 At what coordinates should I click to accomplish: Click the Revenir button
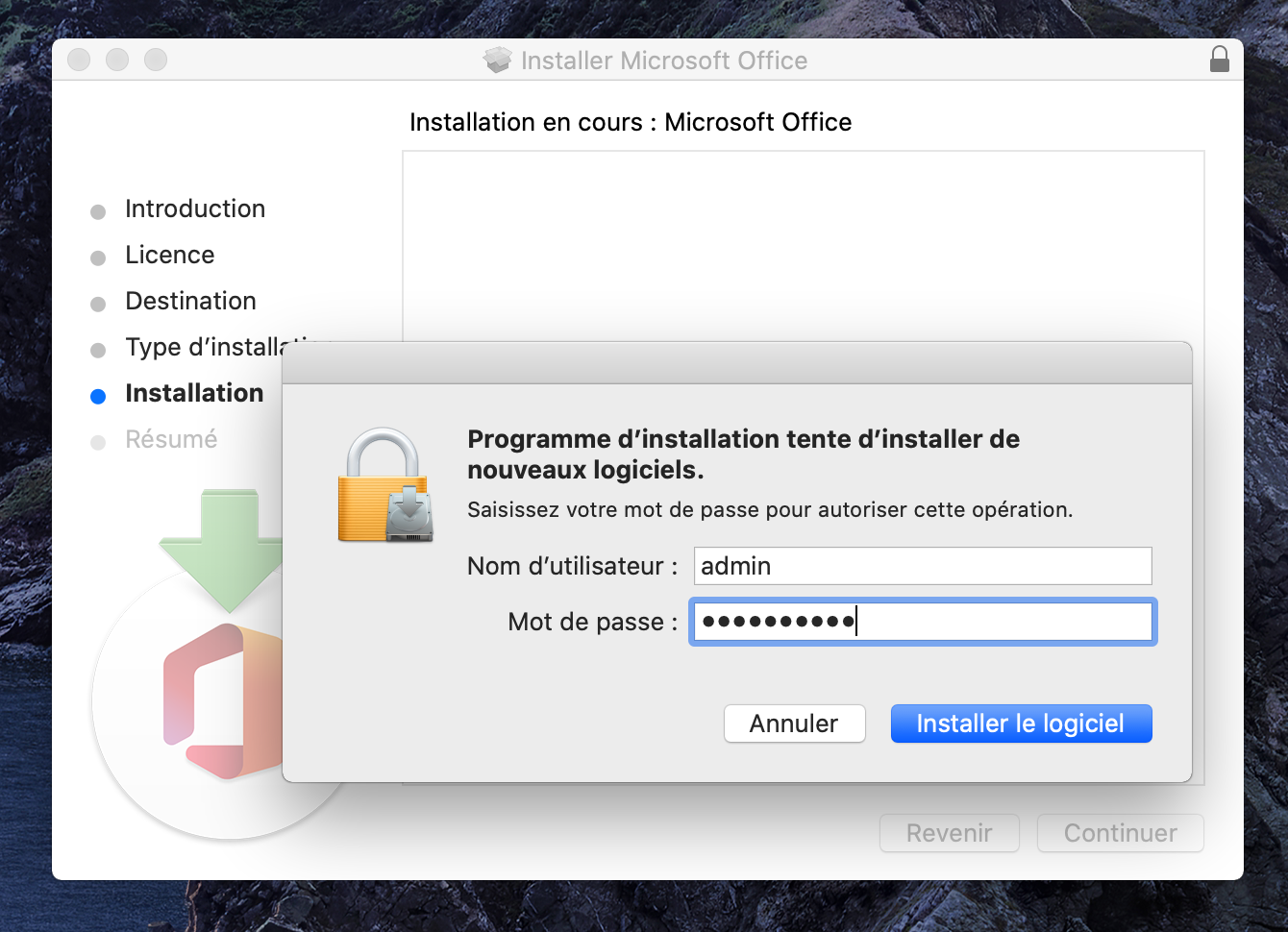(949, 833)
